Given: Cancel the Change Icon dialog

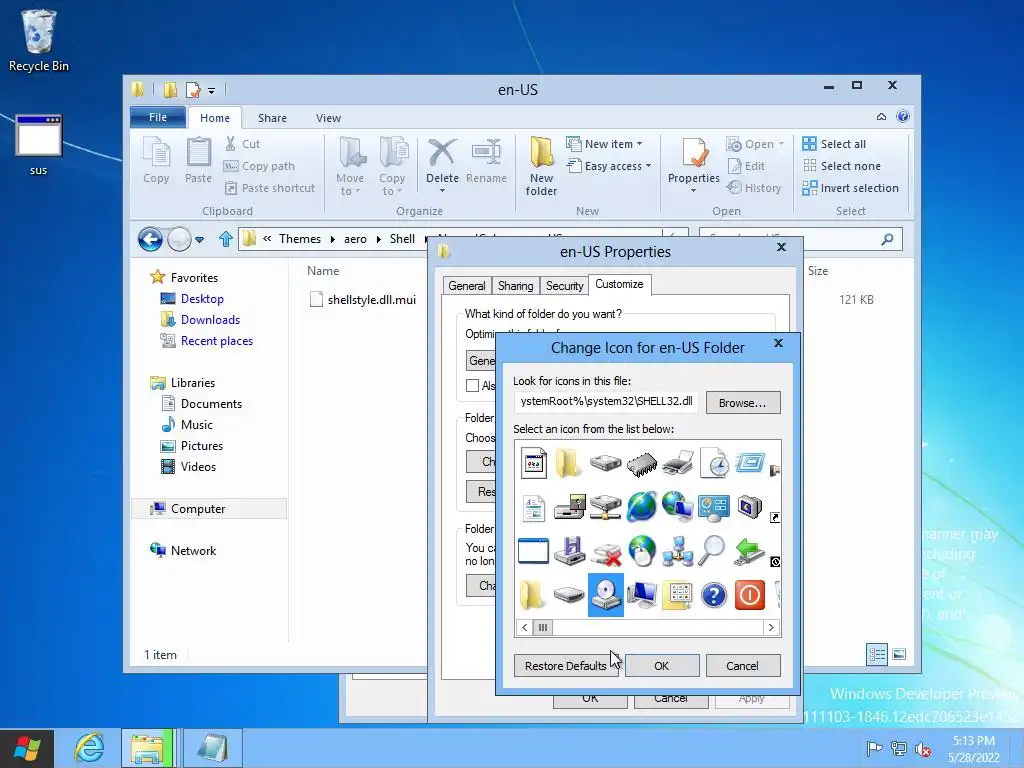Looking at the screenshot, I should (743, 665).
